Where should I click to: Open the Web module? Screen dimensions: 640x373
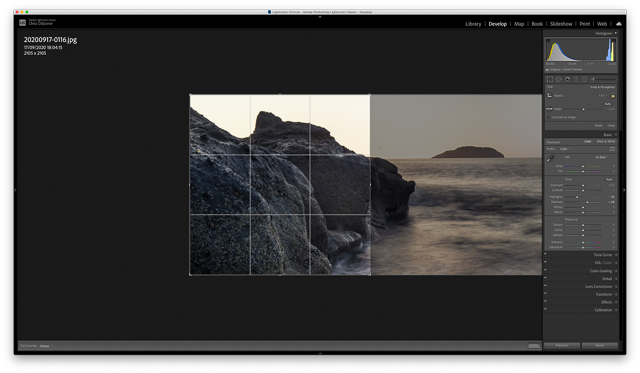pyautogui.click(x=602, y=24)
